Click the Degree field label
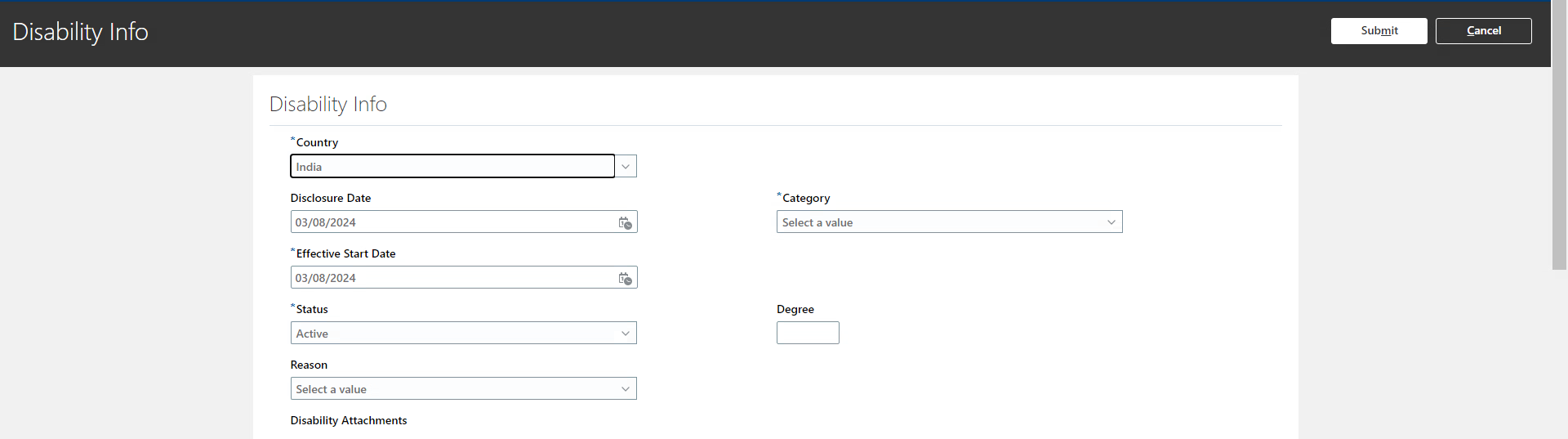The width and height of the screenshot is (1568, 439). tap(795, 309)
